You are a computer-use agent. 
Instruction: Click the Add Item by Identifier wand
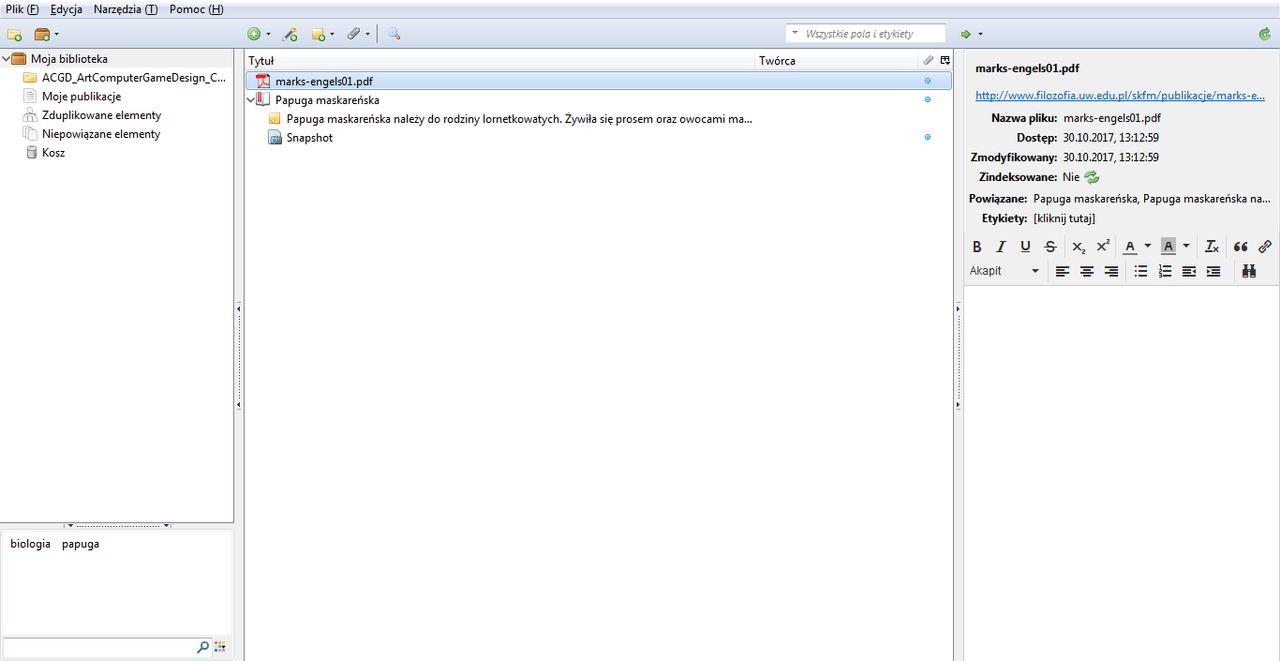click(x=290, y=34)
